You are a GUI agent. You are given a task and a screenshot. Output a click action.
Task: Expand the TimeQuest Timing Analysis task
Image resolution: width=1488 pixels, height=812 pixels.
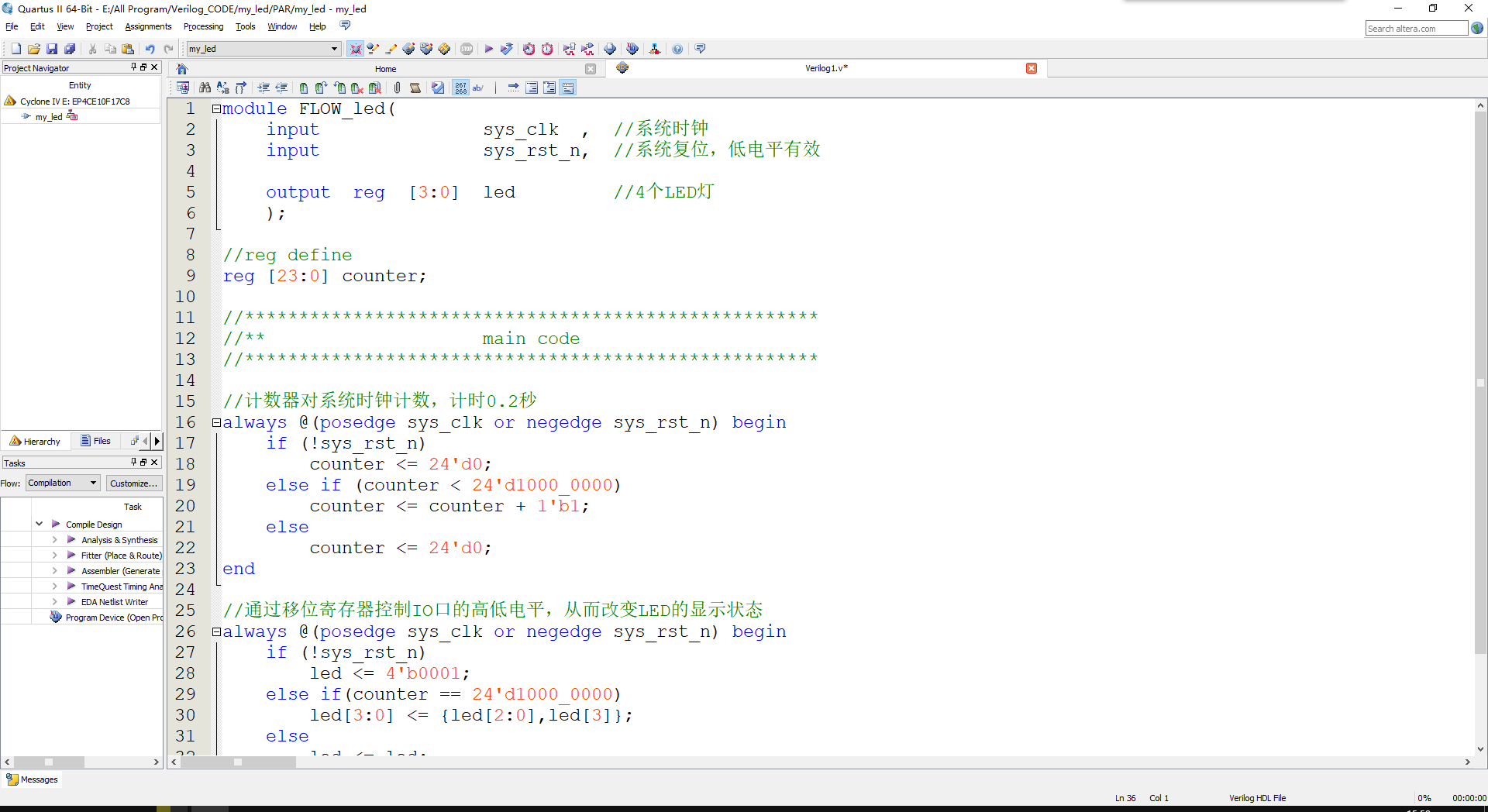[54, 587]
